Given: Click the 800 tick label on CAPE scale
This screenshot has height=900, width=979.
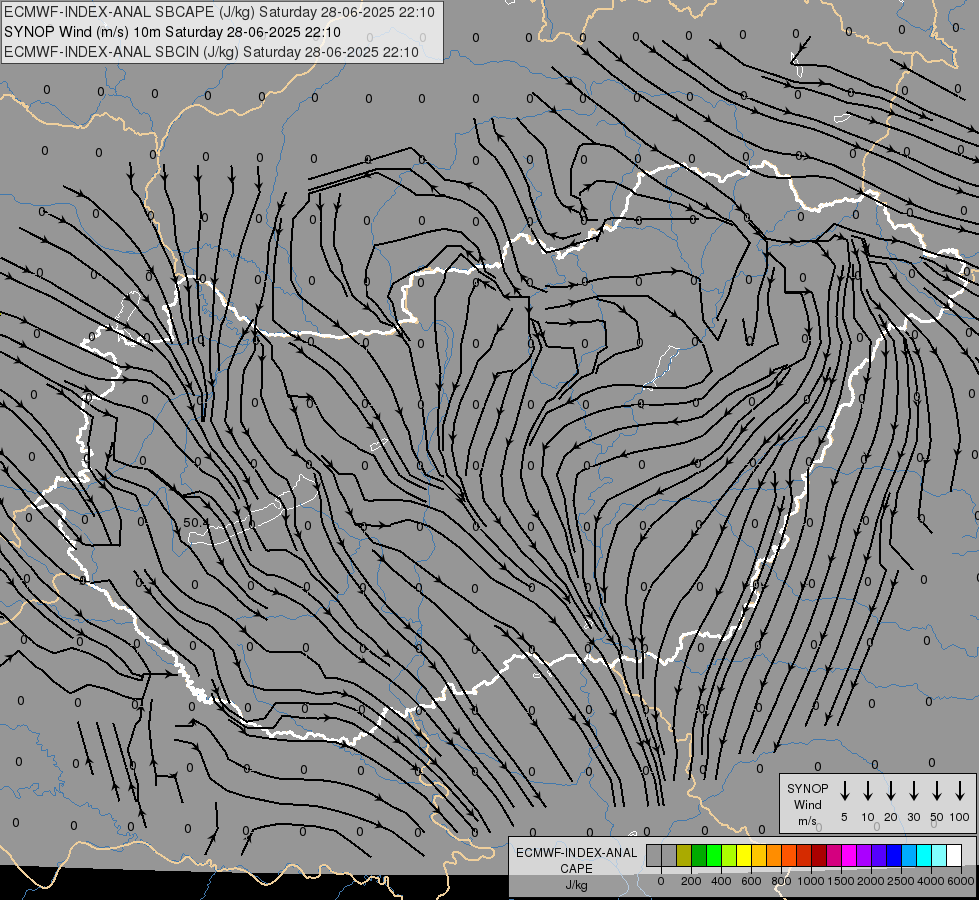Looking at the screenshot, I should click(781, 881).
